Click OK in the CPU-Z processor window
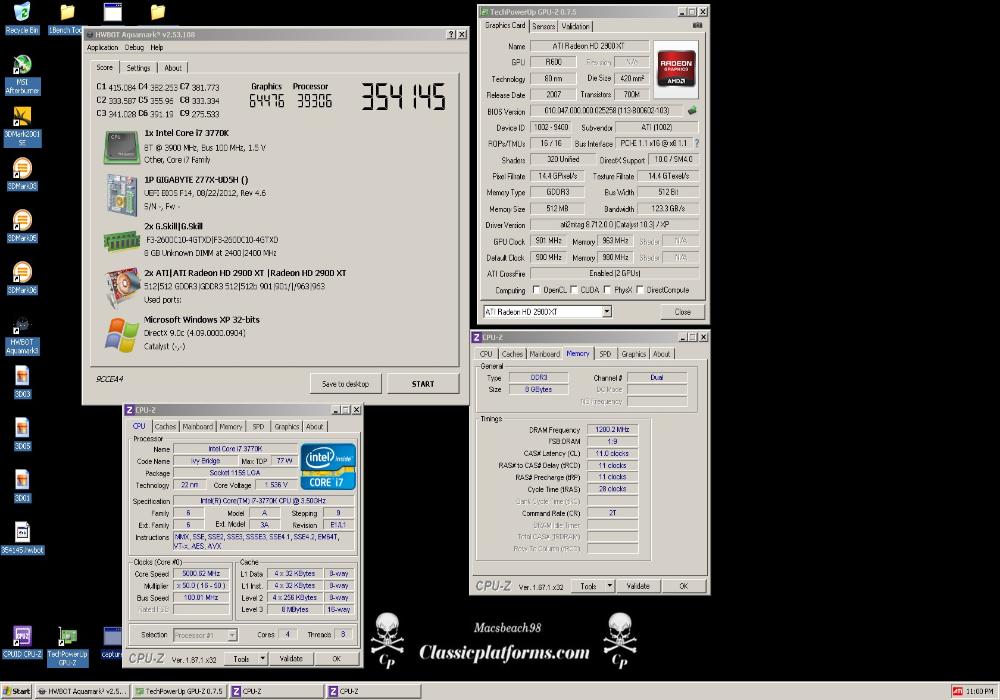1000x700 pixels. point(337,659)
